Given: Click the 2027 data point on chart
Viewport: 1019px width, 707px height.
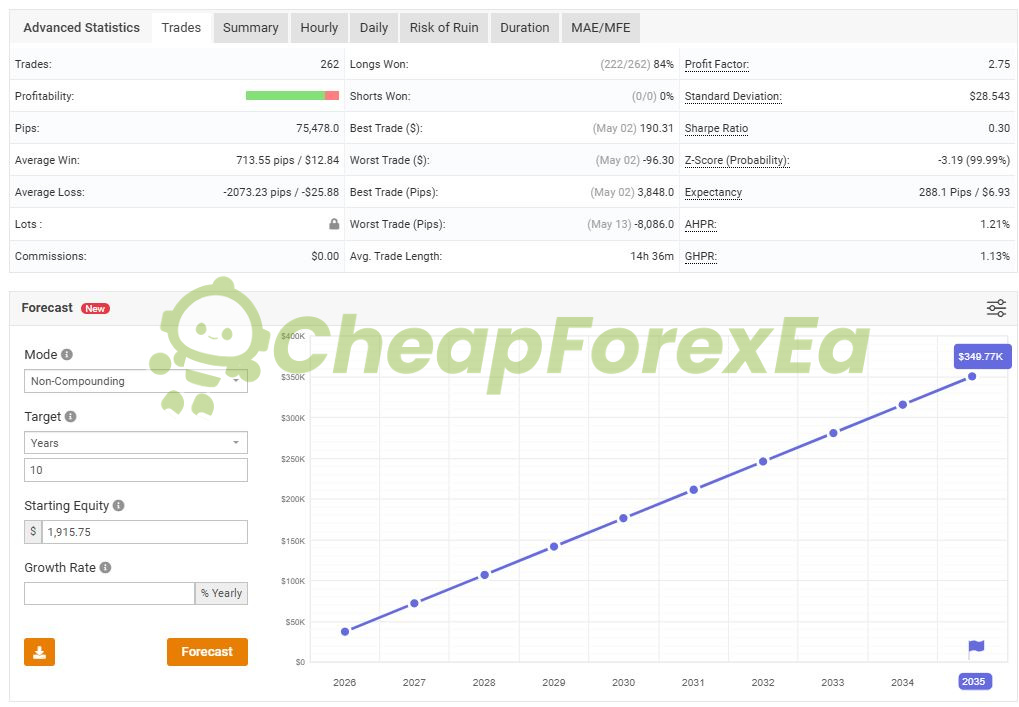Looking at the screenshot, I should pos(415,604).
